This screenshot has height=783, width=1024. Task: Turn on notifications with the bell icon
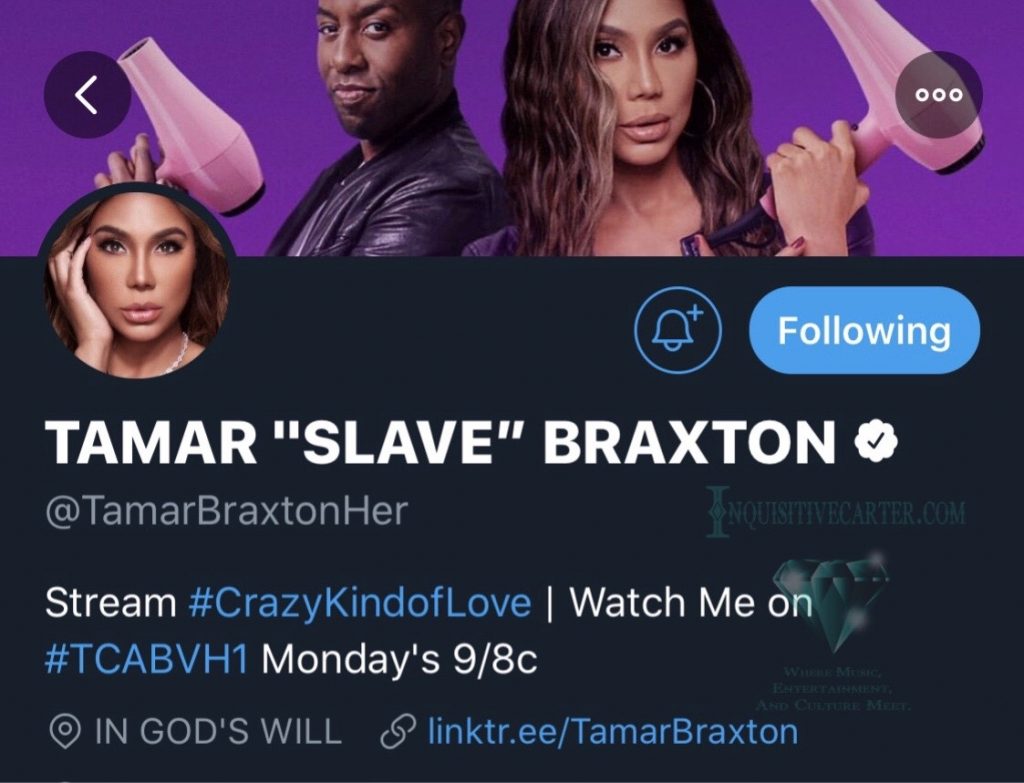[x=678, y=329]
